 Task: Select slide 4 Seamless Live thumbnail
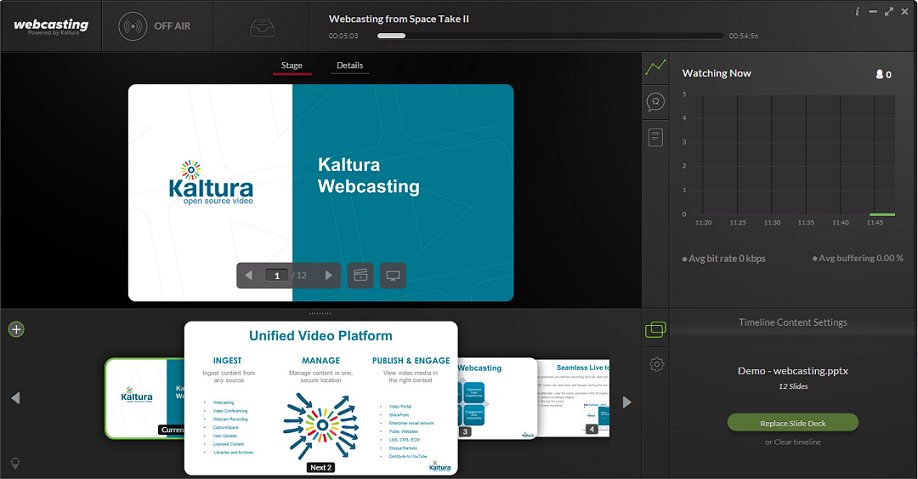tap(574, 398)
